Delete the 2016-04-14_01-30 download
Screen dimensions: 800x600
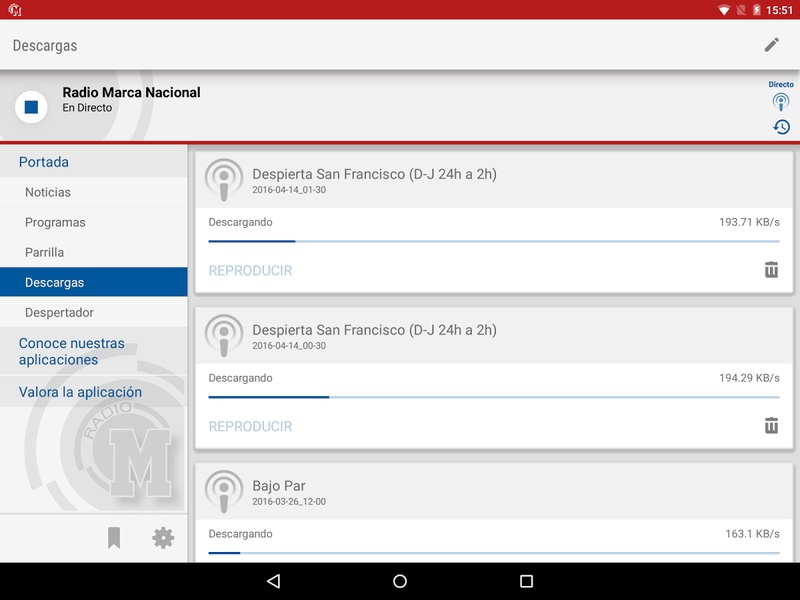[771, 269]
